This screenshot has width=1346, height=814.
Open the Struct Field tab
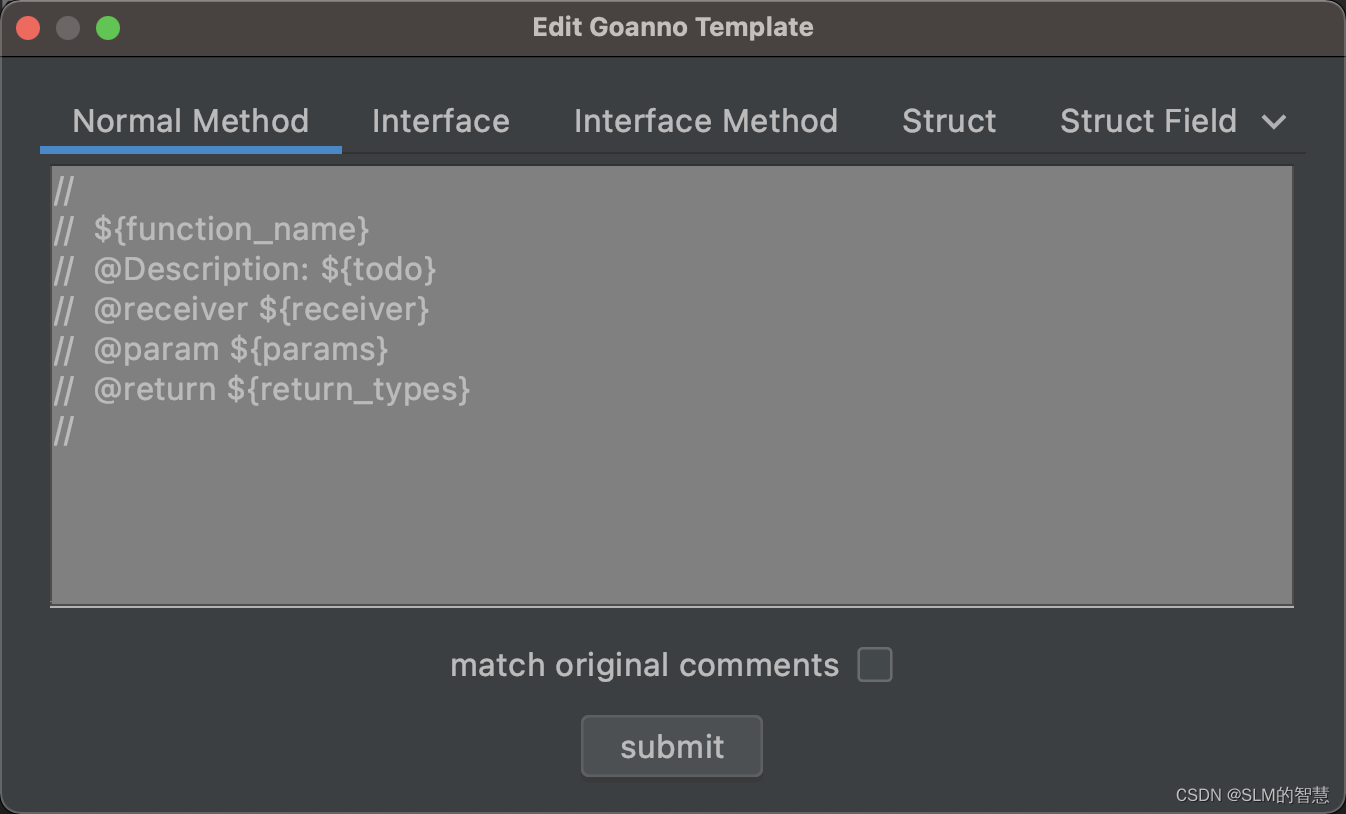1148,122
